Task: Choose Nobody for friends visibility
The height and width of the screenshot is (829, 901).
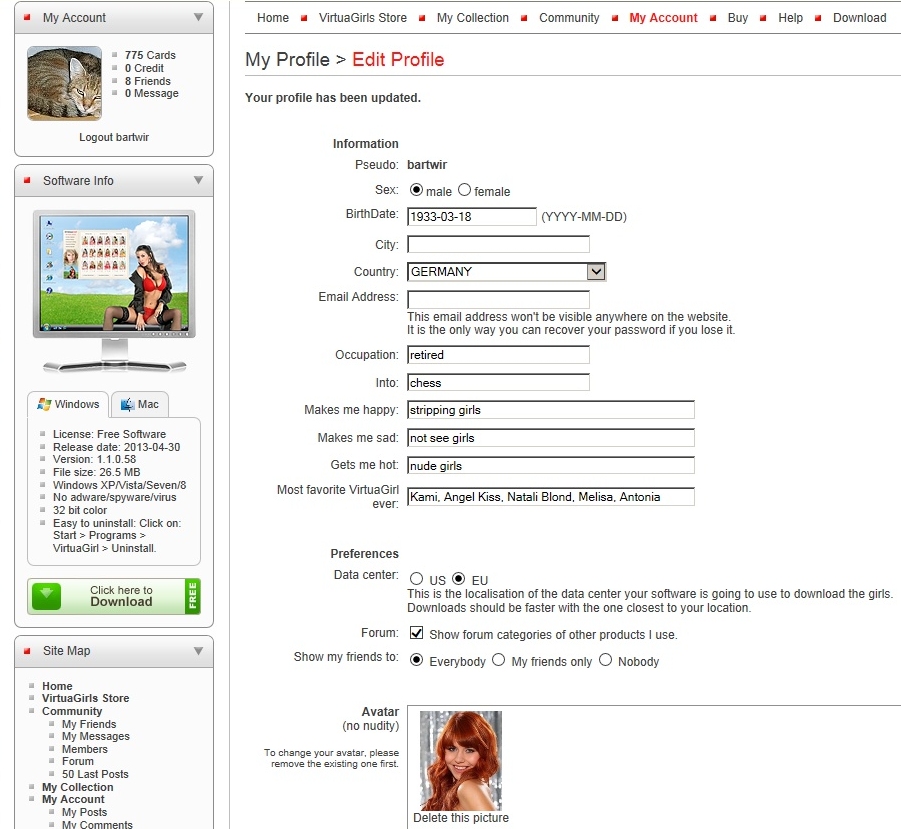Action: pyautogui.click(x=605, y=660)
